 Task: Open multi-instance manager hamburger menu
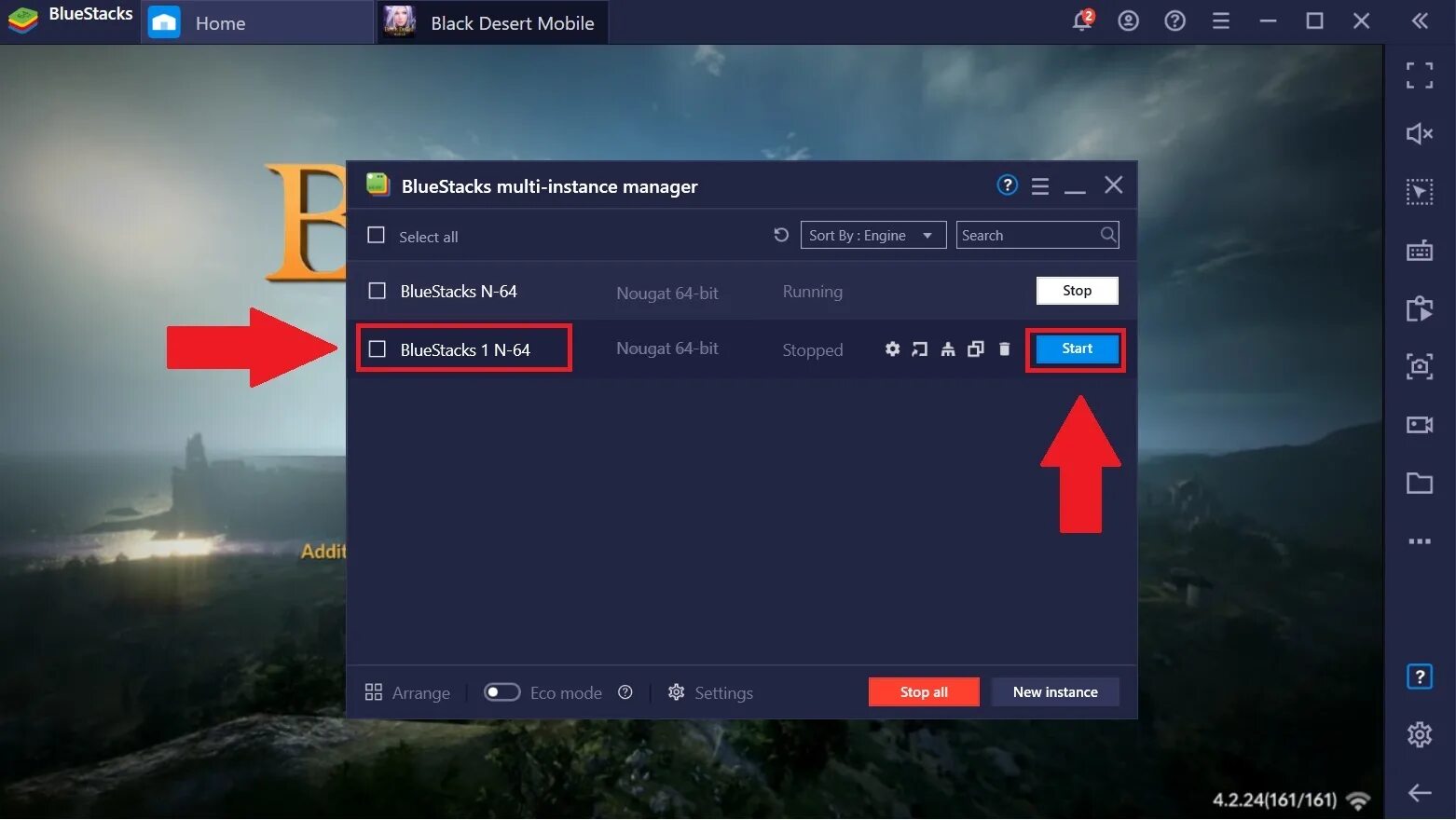1040,186
